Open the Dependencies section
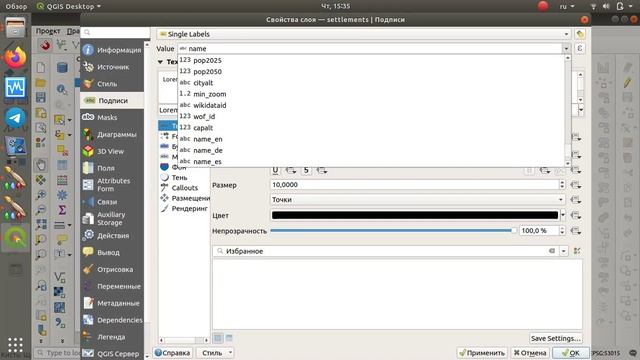The image size is (640, 360). click(x=112, y=320)
